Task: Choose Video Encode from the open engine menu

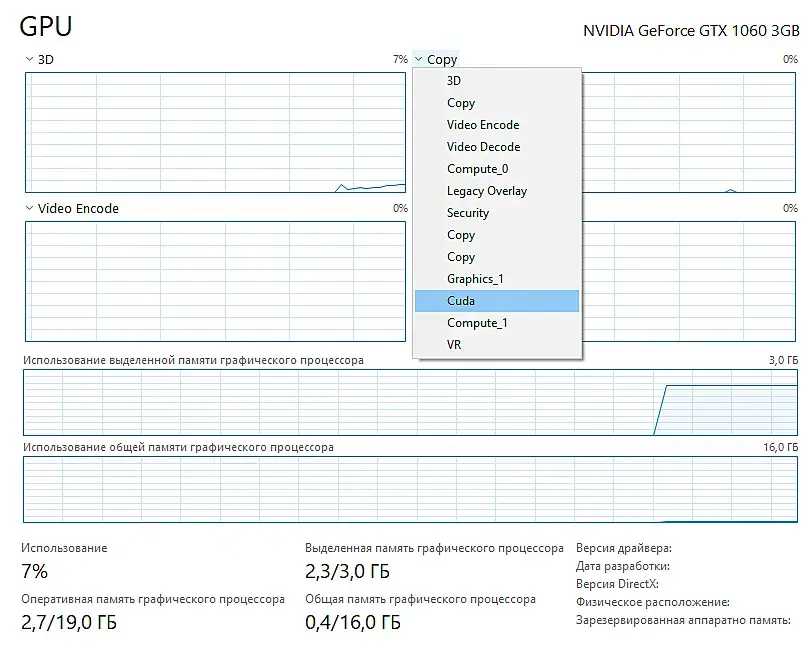Action: 483,125
